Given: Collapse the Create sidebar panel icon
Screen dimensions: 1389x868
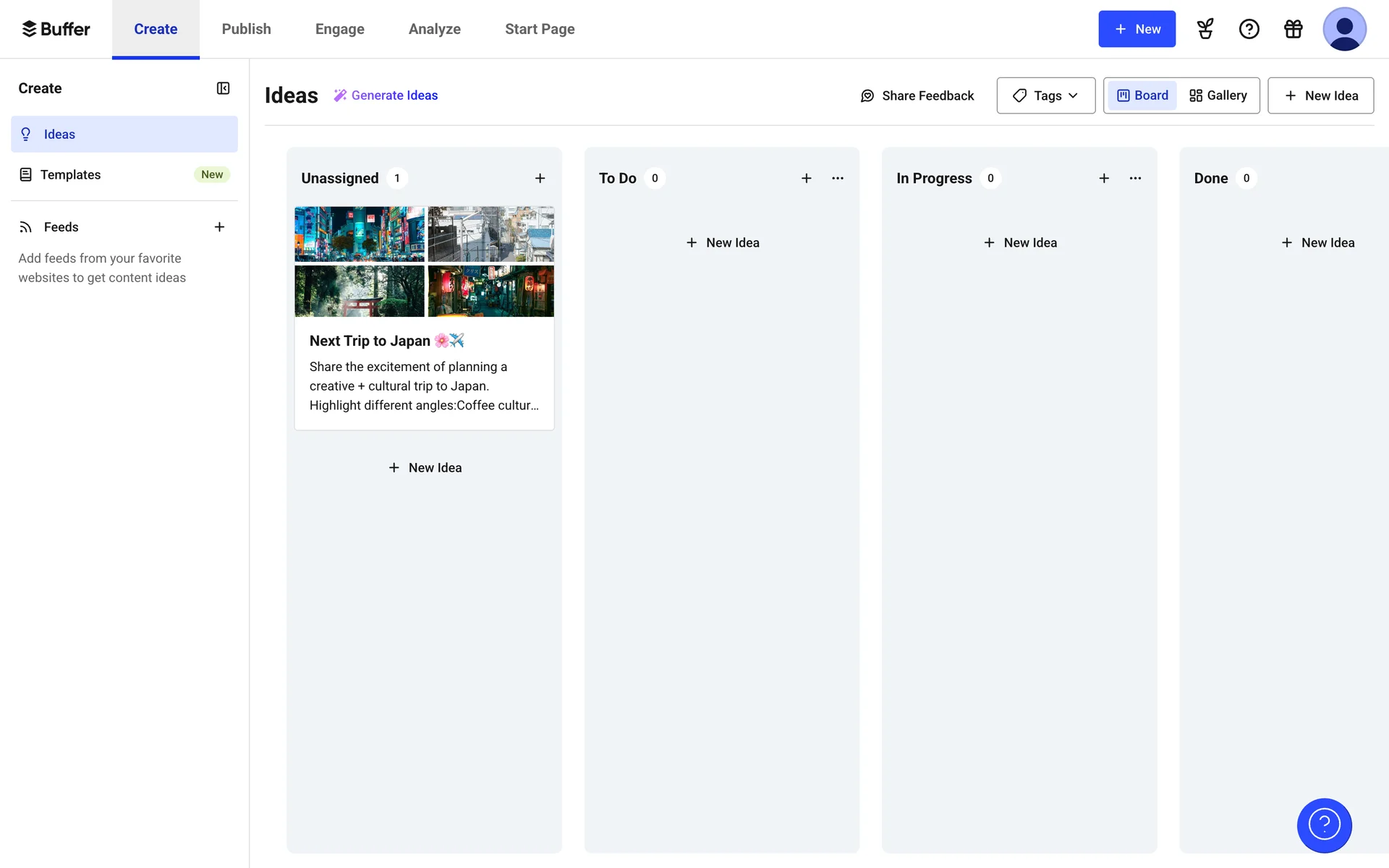Looking at the screenshot, I should click(x=223, y=88).
